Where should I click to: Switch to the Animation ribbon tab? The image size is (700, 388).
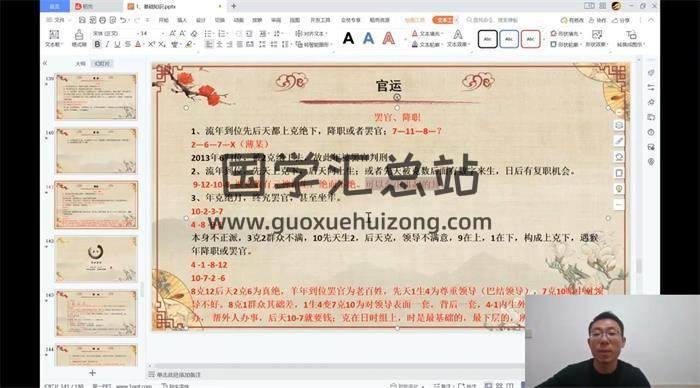click(238, 20)
